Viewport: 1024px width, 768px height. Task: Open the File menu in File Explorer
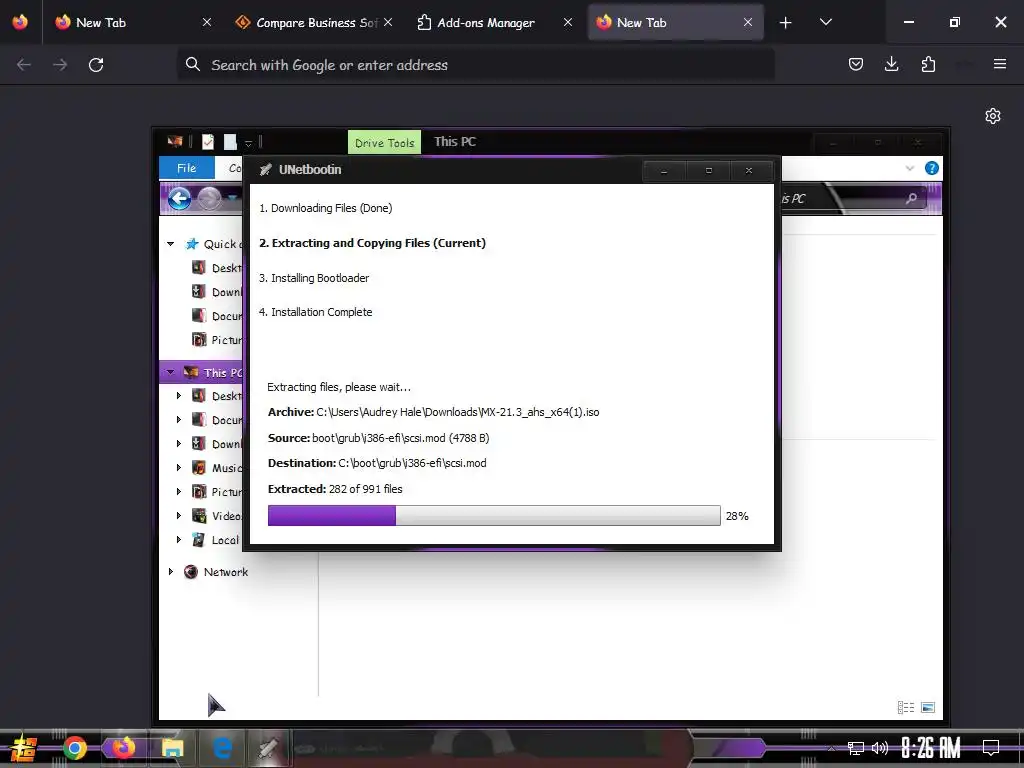pyautogui.click(x=186, y=168)
